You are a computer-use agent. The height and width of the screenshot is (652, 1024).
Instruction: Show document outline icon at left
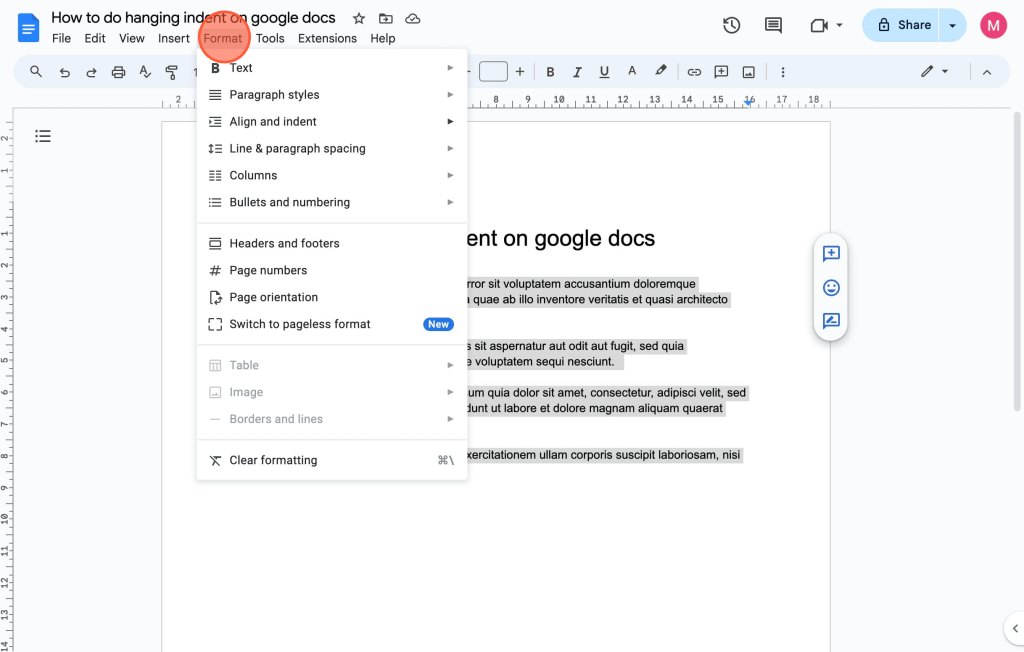(43, 136)
